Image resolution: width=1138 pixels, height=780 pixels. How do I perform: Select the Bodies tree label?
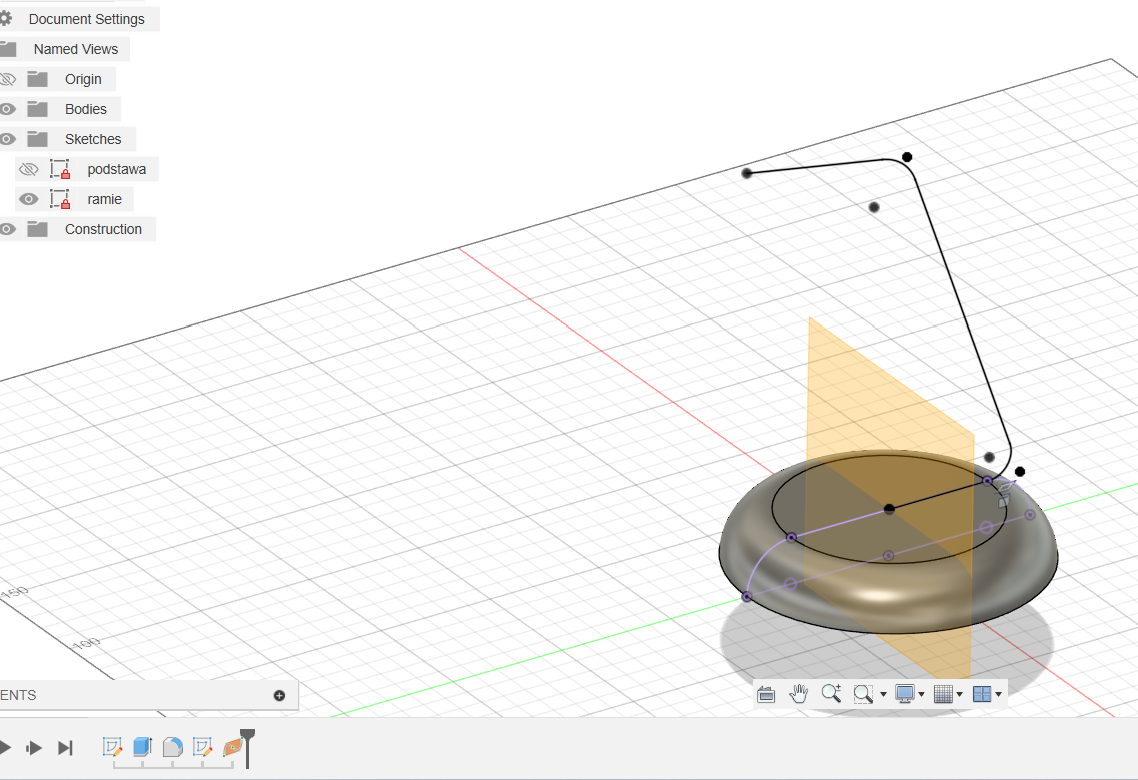click(86, 109)
